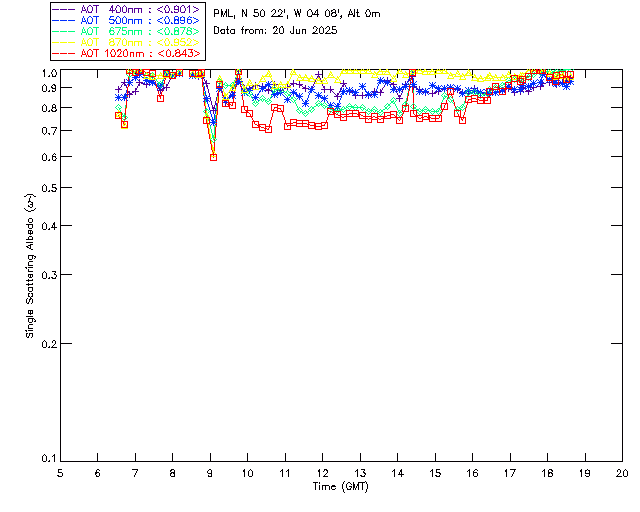The image size is (640, 512).
Task: Click the 7 x-axis hour label
Action: tap(135, 473)
